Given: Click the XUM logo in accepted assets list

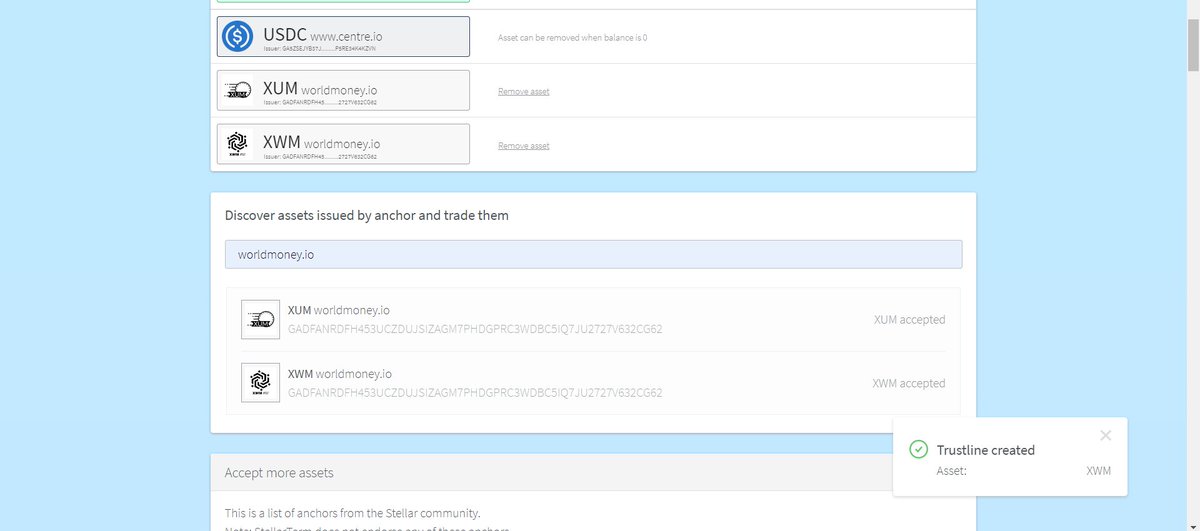Looking at the screenshot, I should tap(238, 91).
